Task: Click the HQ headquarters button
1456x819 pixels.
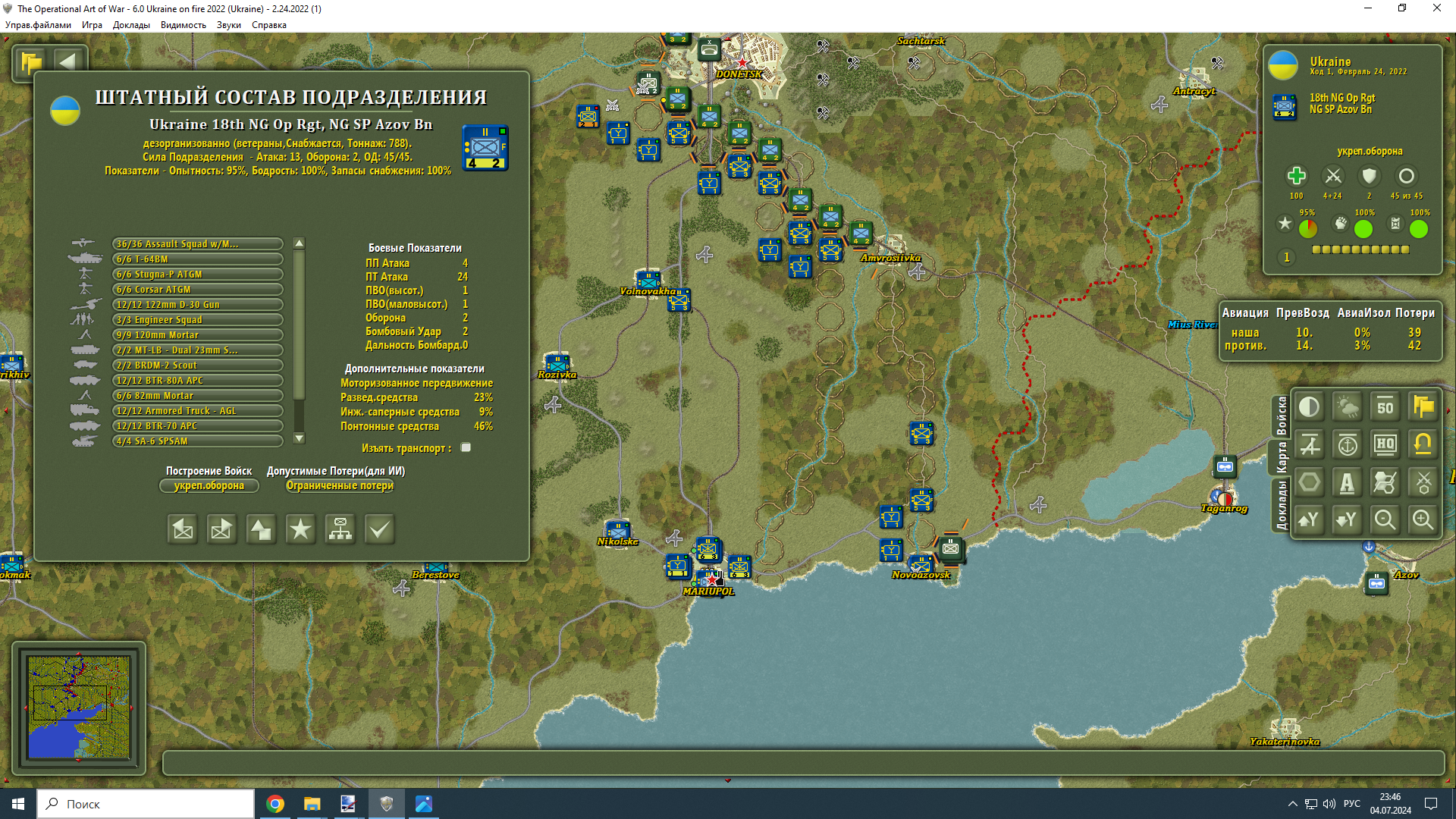Action: point(1385,445)
